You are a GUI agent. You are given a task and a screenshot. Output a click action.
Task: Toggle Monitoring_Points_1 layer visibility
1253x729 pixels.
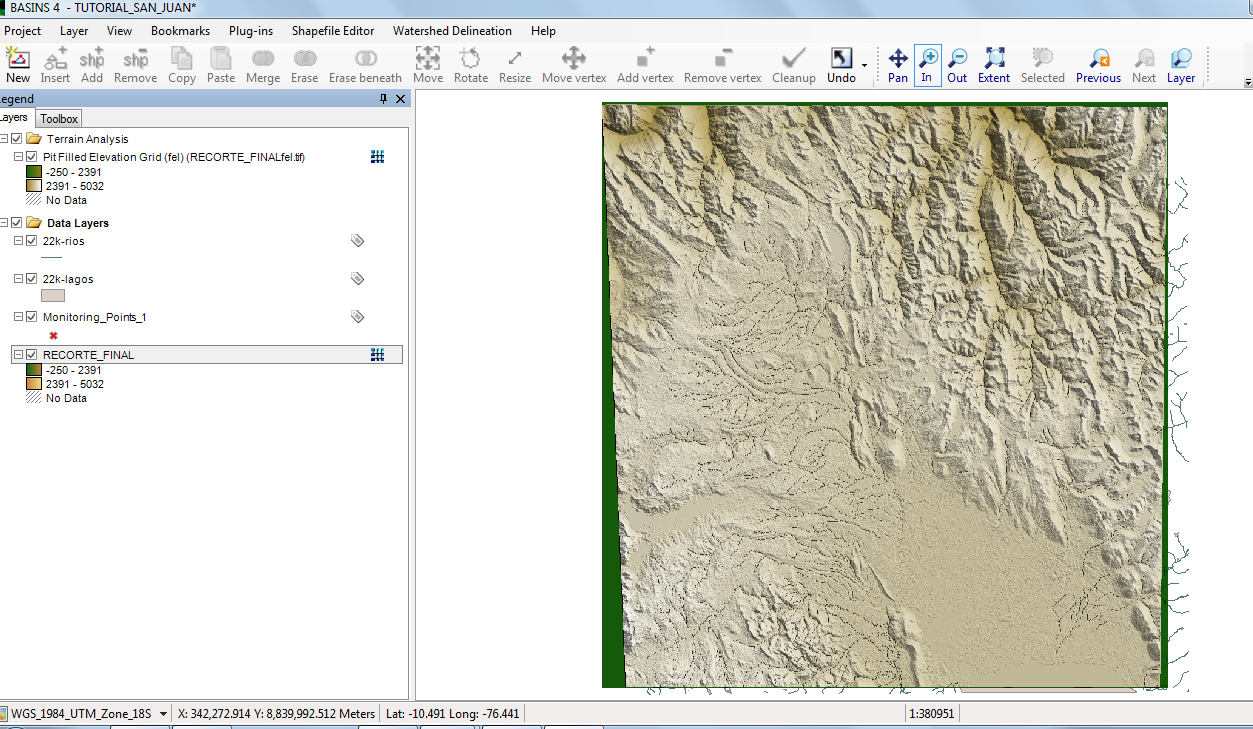[32, 317]
